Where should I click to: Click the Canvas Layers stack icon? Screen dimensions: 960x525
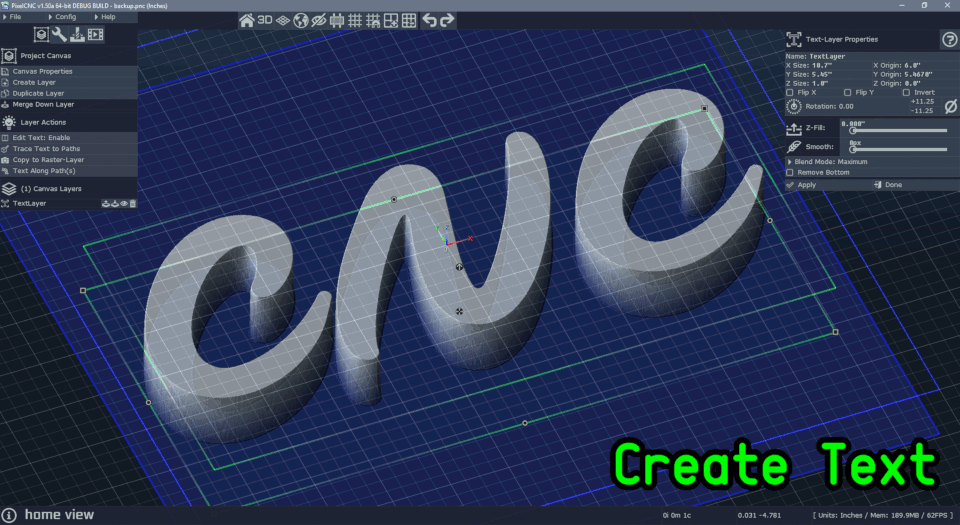pos(9,188)
